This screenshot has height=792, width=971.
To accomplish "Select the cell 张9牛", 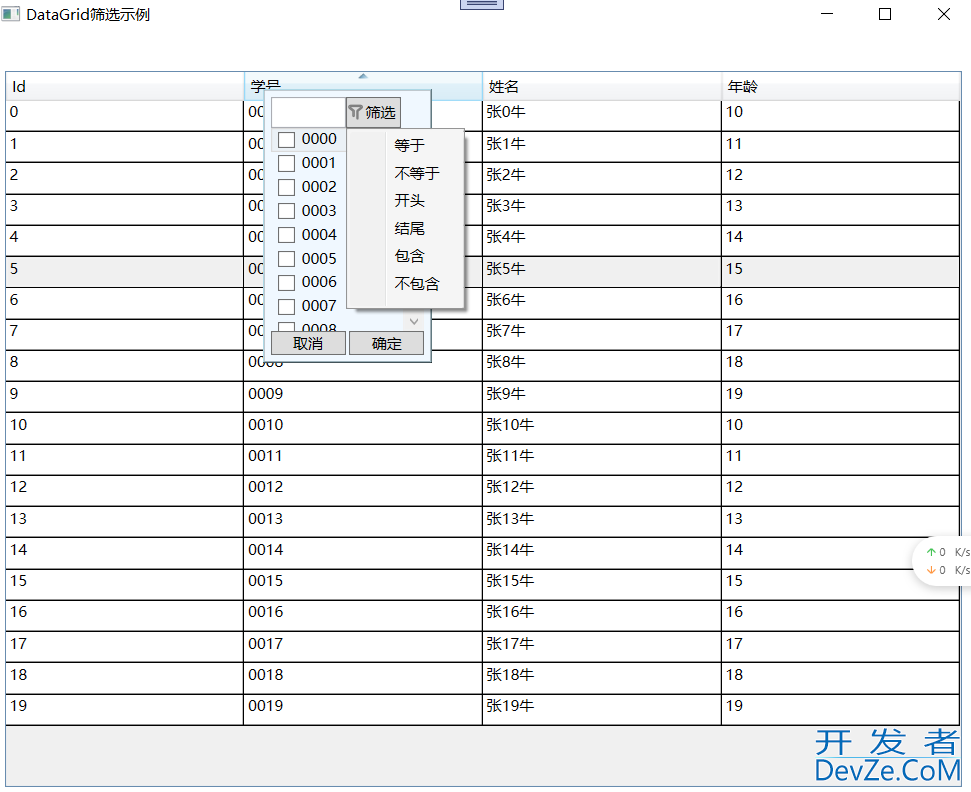I will coord(602,398).
